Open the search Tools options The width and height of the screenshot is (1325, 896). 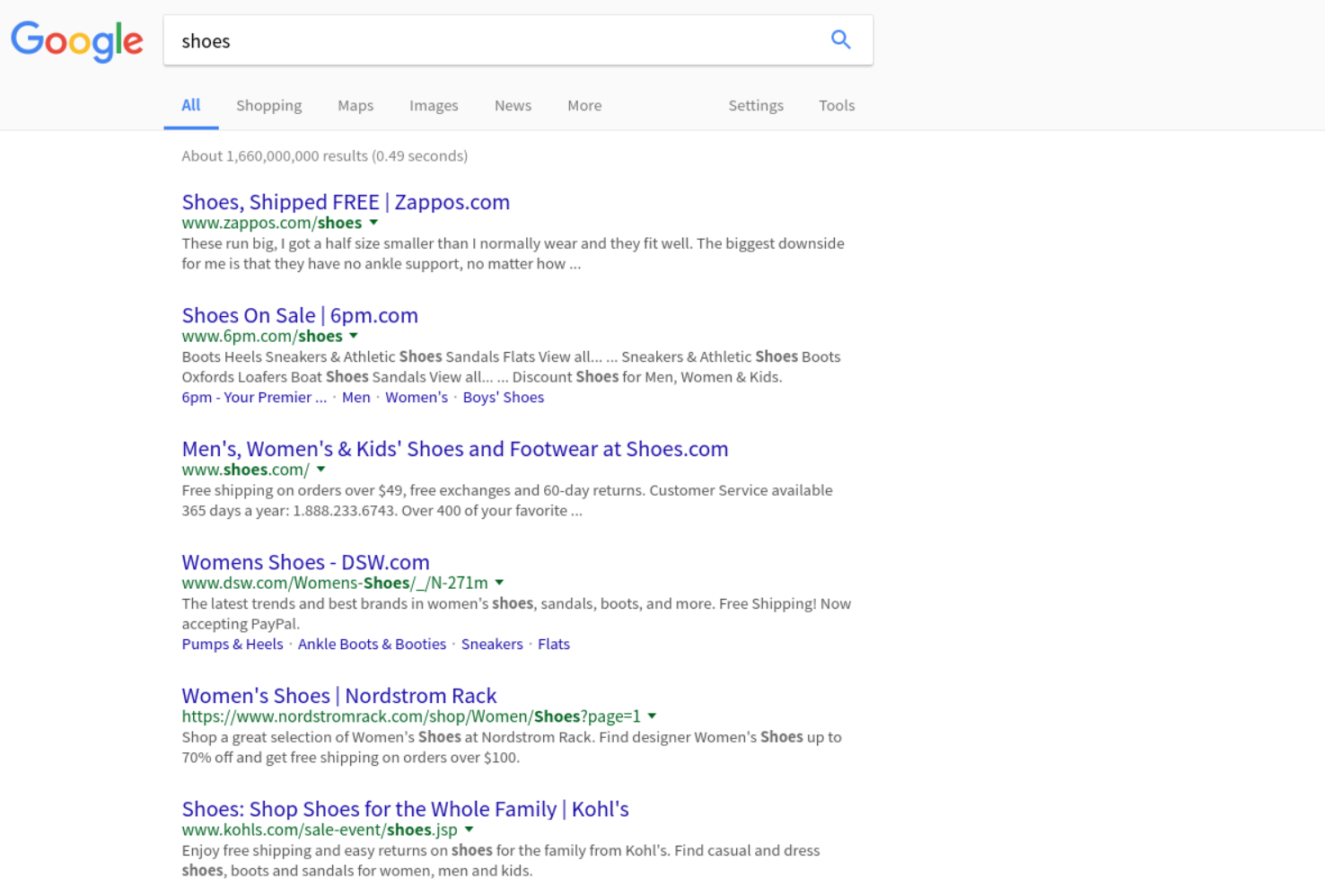pyautogui.click(x=837, y=105)
